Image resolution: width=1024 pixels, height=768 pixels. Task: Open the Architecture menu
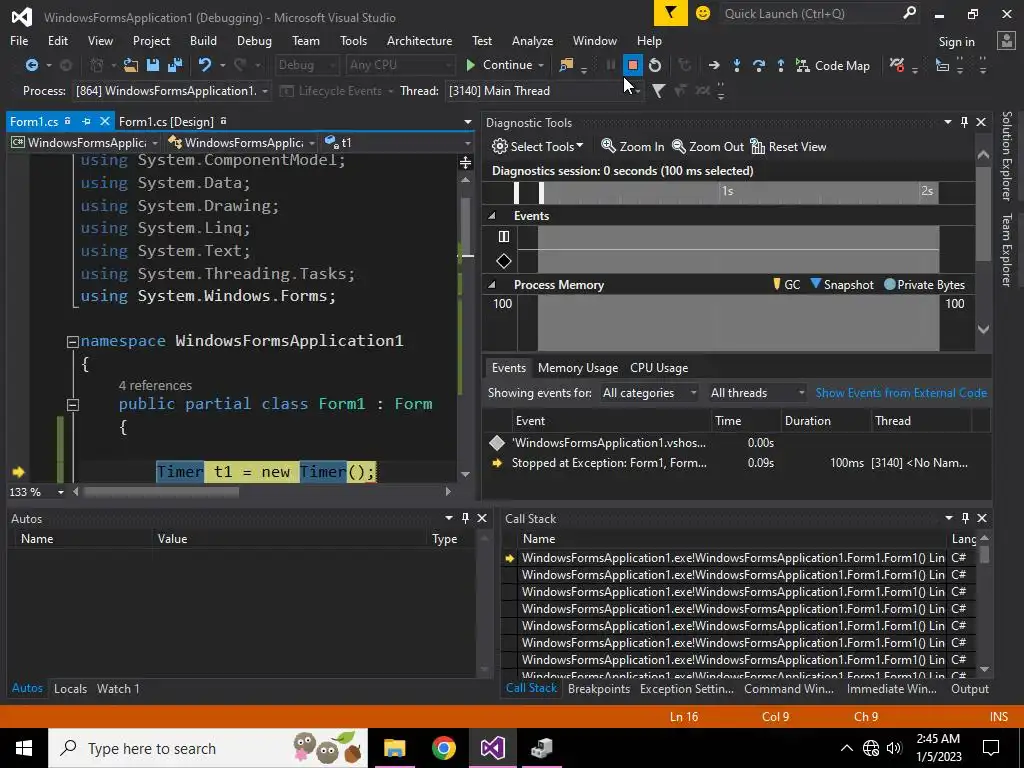click(419, 40)
